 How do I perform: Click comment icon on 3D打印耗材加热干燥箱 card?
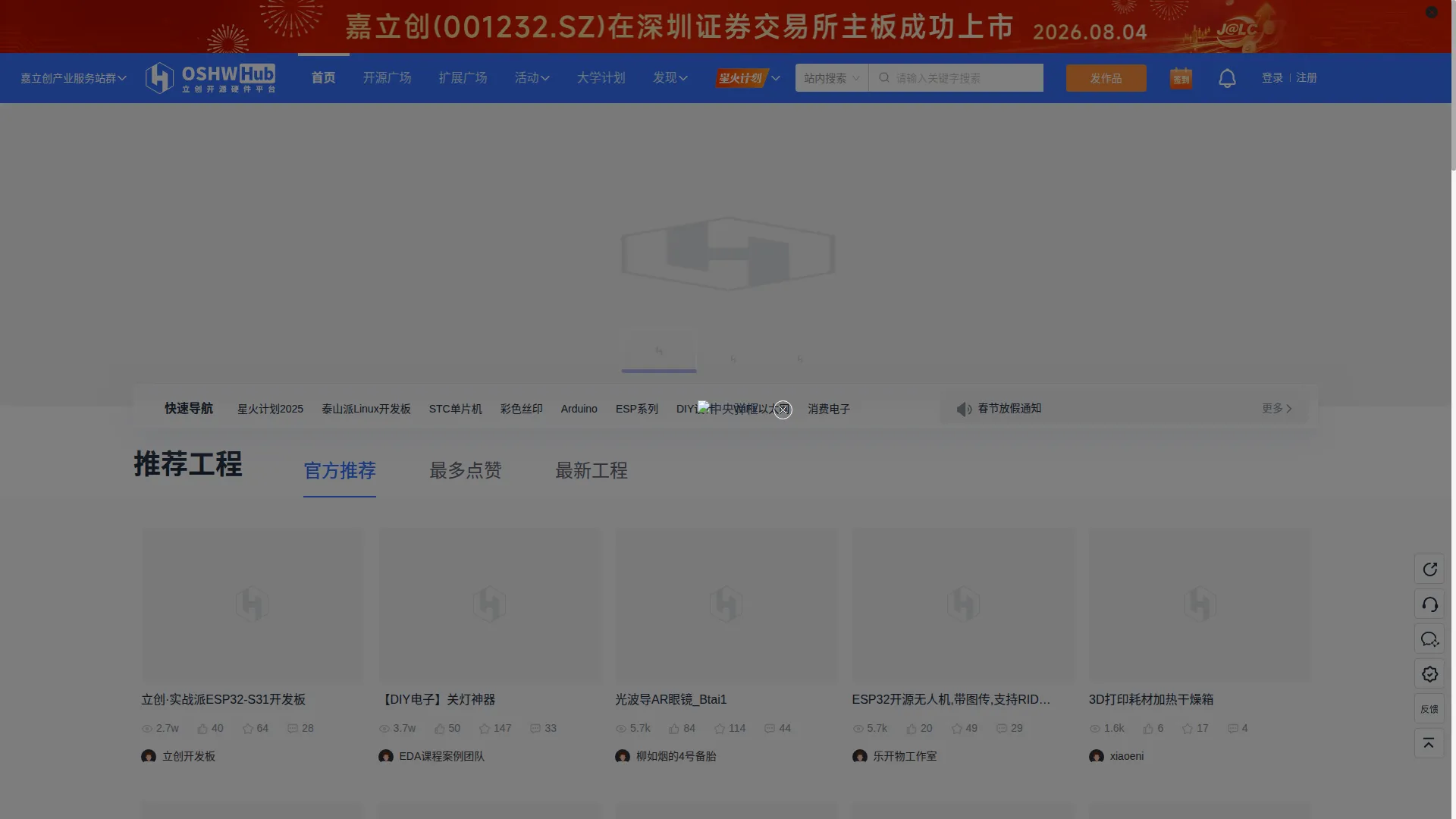click(x=1233, y=729)
